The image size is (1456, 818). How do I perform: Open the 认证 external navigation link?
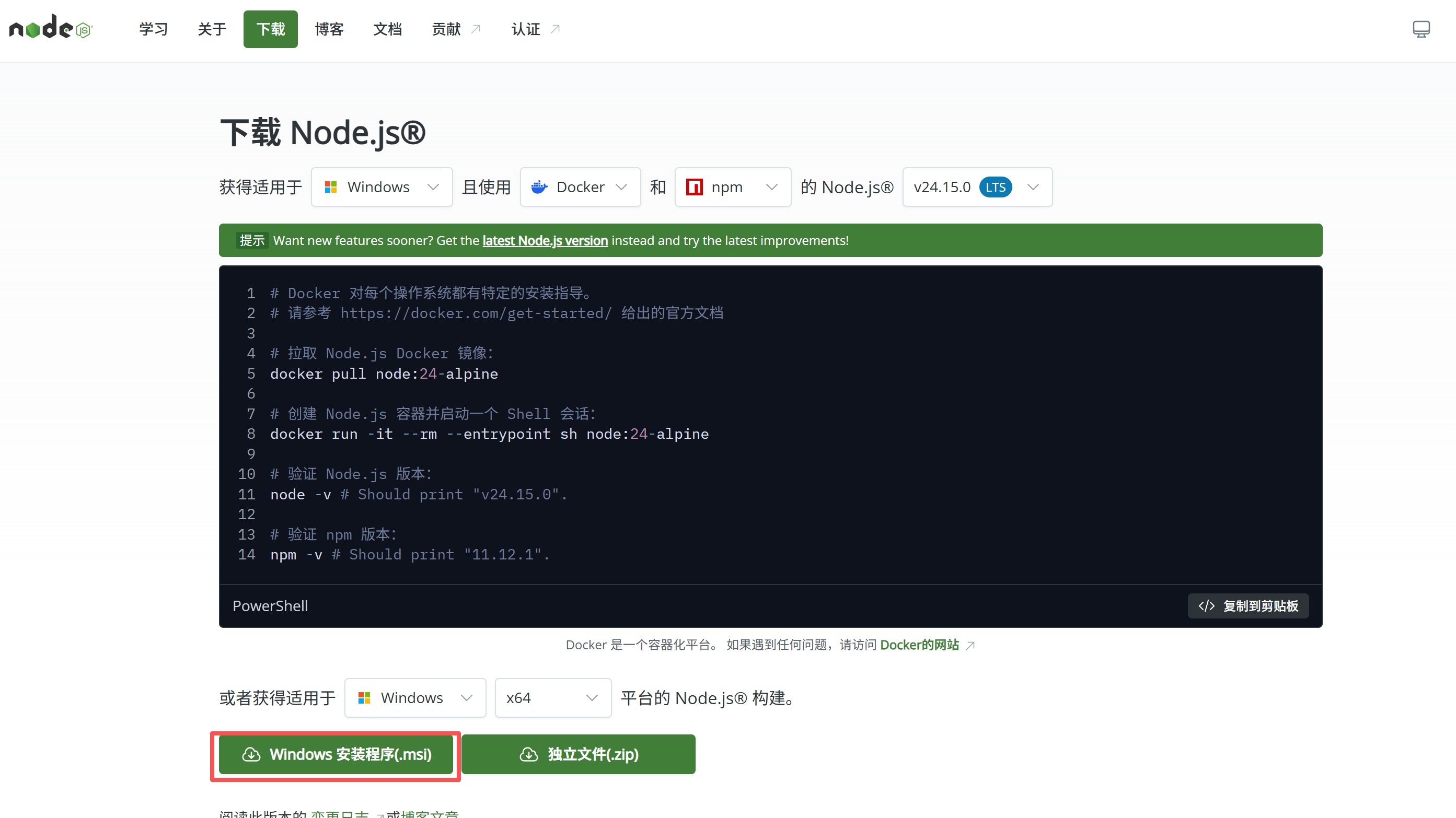[536, 29]
